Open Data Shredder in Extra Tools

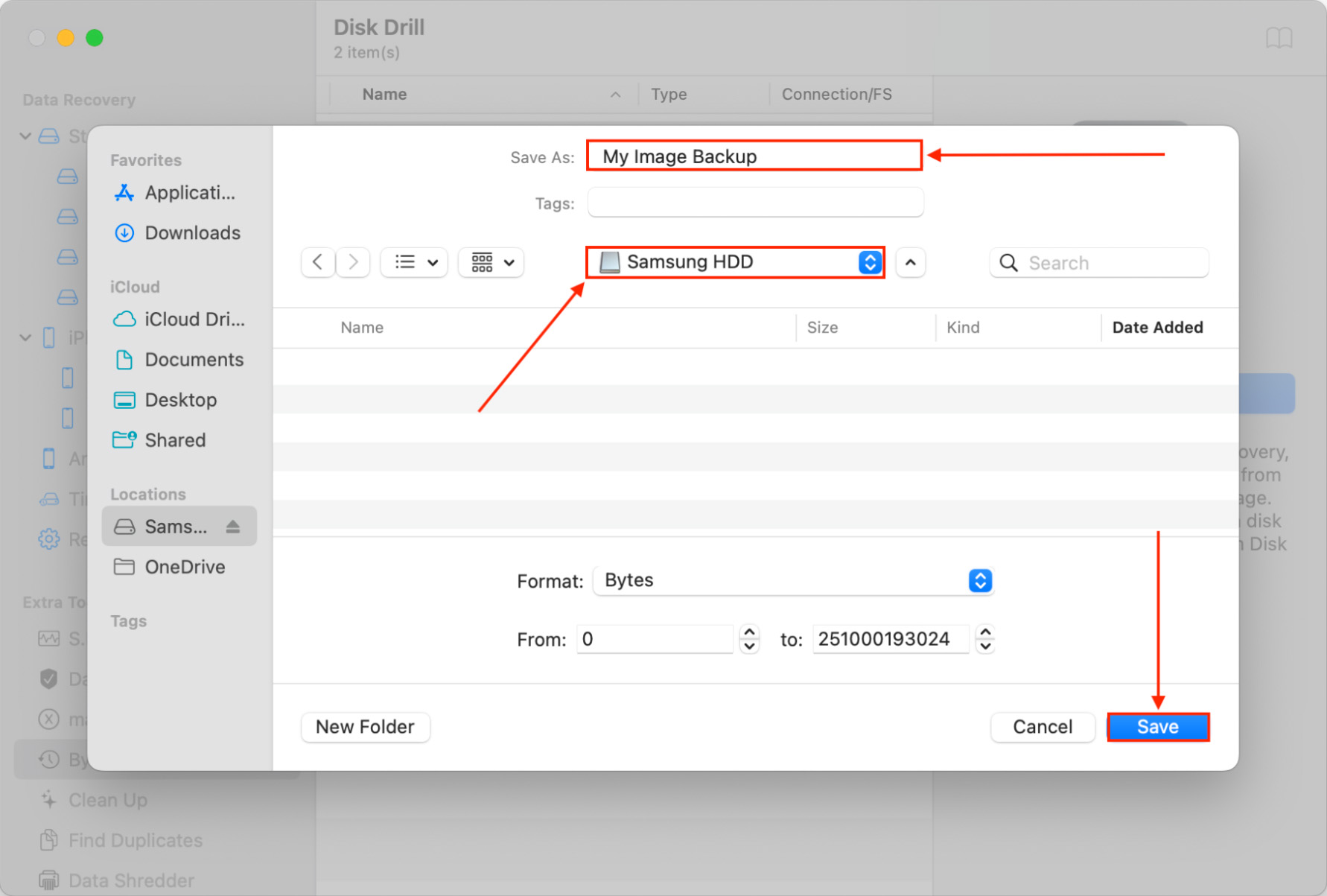(131, 880)
